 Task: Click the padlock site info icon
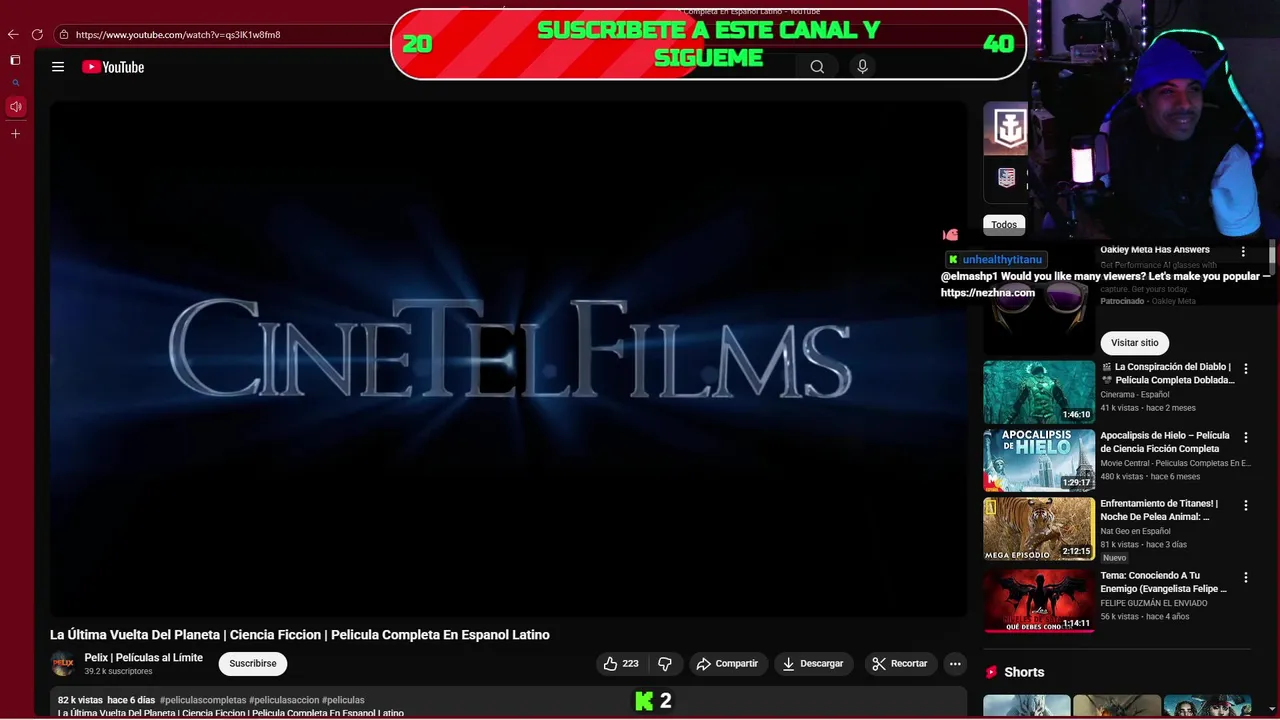(x=64, y=35)
